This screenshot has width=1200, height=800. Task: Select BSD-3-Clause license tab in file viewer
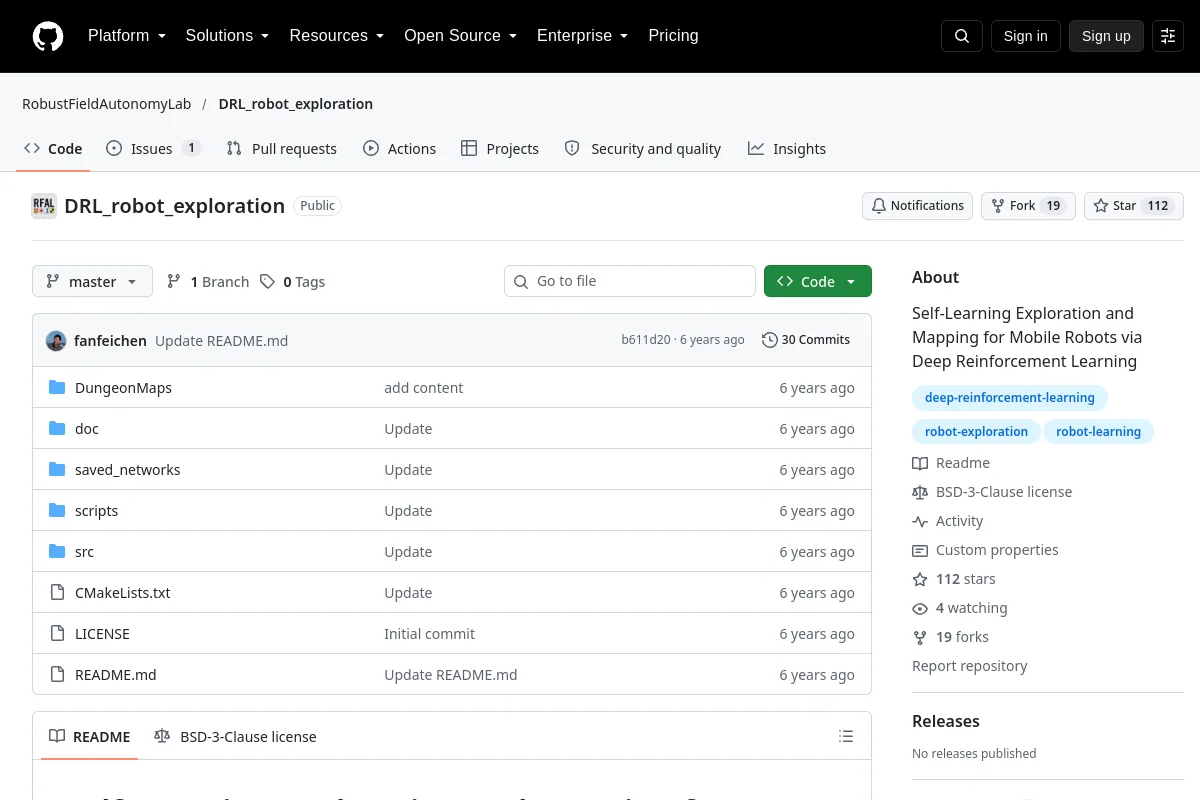[x=235, y=737]
